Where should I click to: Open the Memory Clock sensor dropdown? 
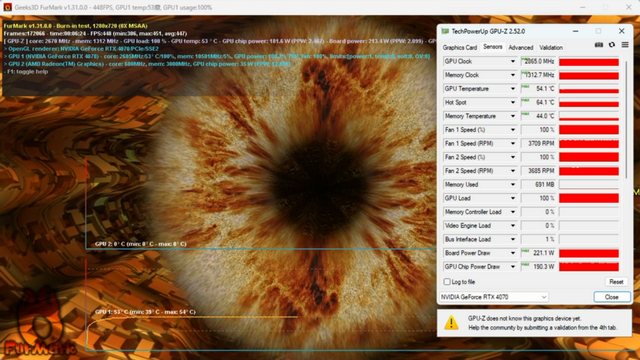[513, 75]
